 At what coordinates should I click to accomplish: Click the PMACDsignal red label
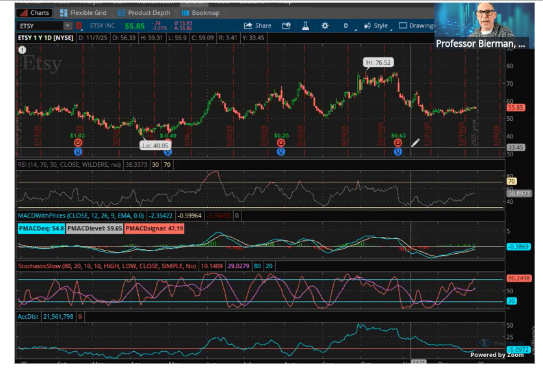pyautogui.click(x=154, y=229)
